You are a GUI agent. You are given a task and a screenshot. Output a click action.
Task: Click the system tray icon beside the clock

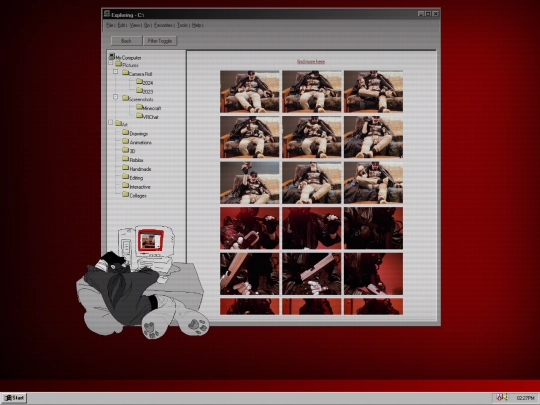point(502,397)
